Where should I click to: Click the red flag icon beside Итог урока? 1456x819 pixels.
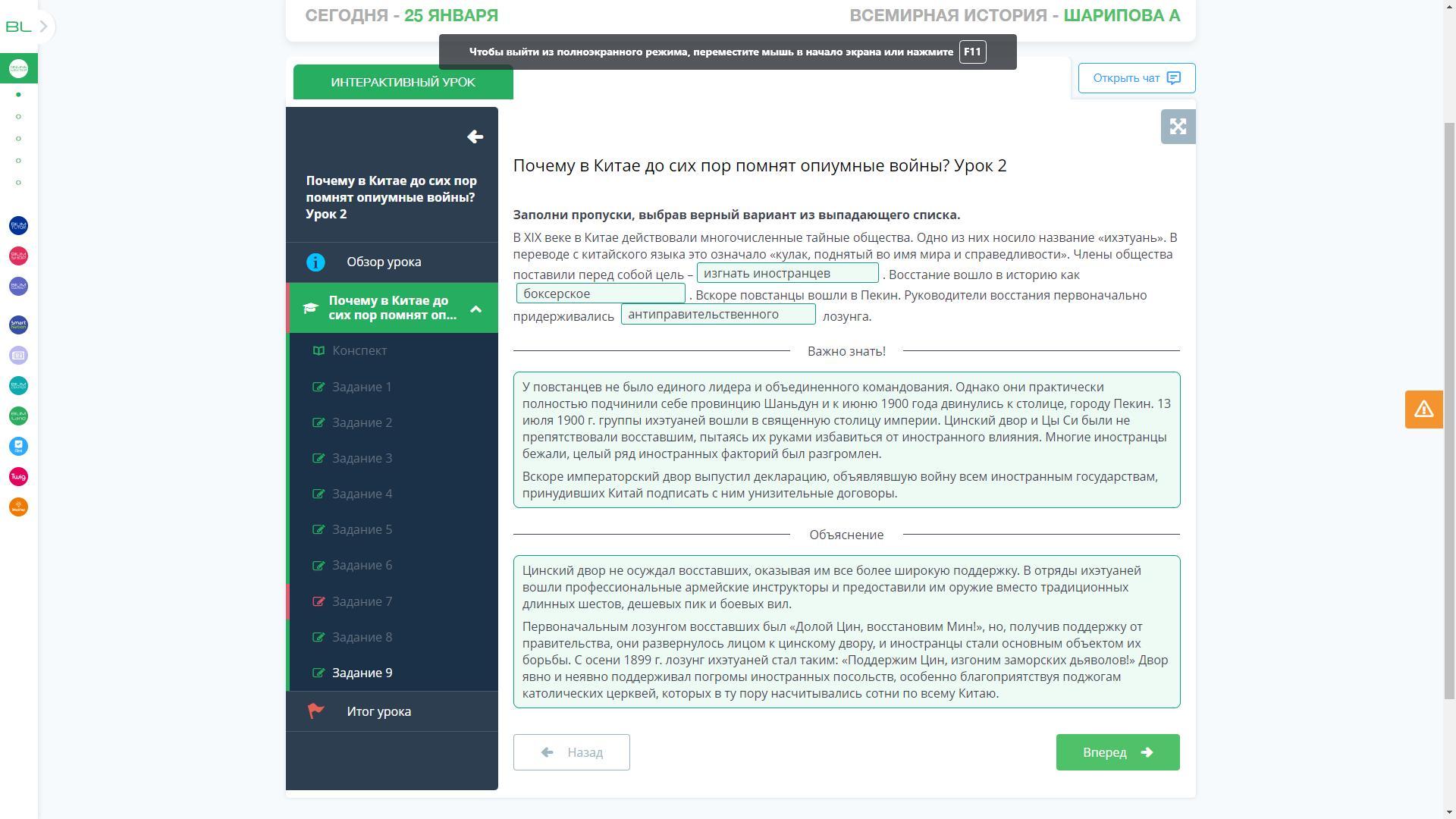click(315, 711)
